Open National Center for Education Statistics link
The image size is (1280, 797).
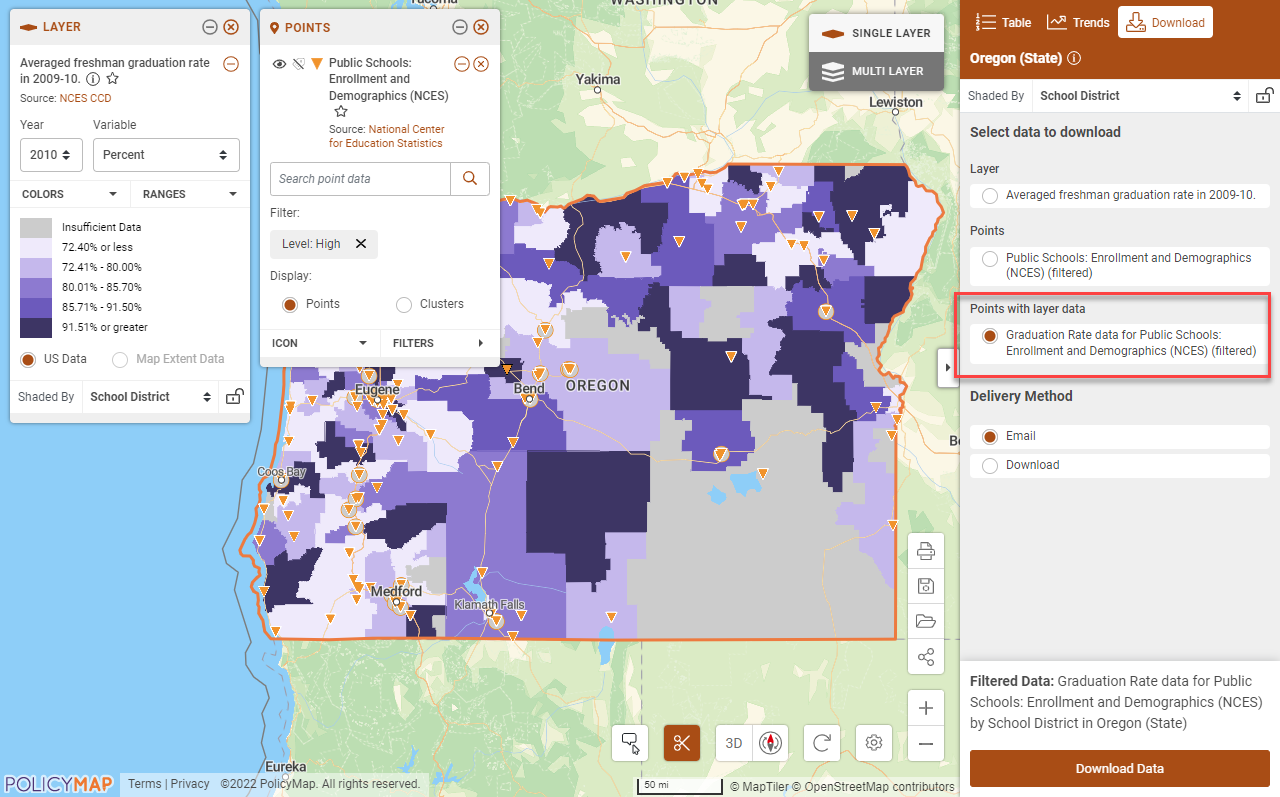(x=387, y=136)
